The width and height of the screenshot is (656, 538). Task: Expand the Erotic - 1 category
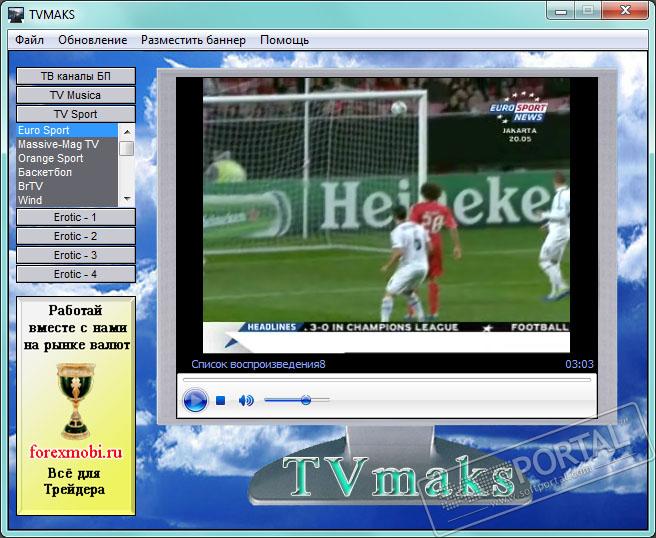76,217
